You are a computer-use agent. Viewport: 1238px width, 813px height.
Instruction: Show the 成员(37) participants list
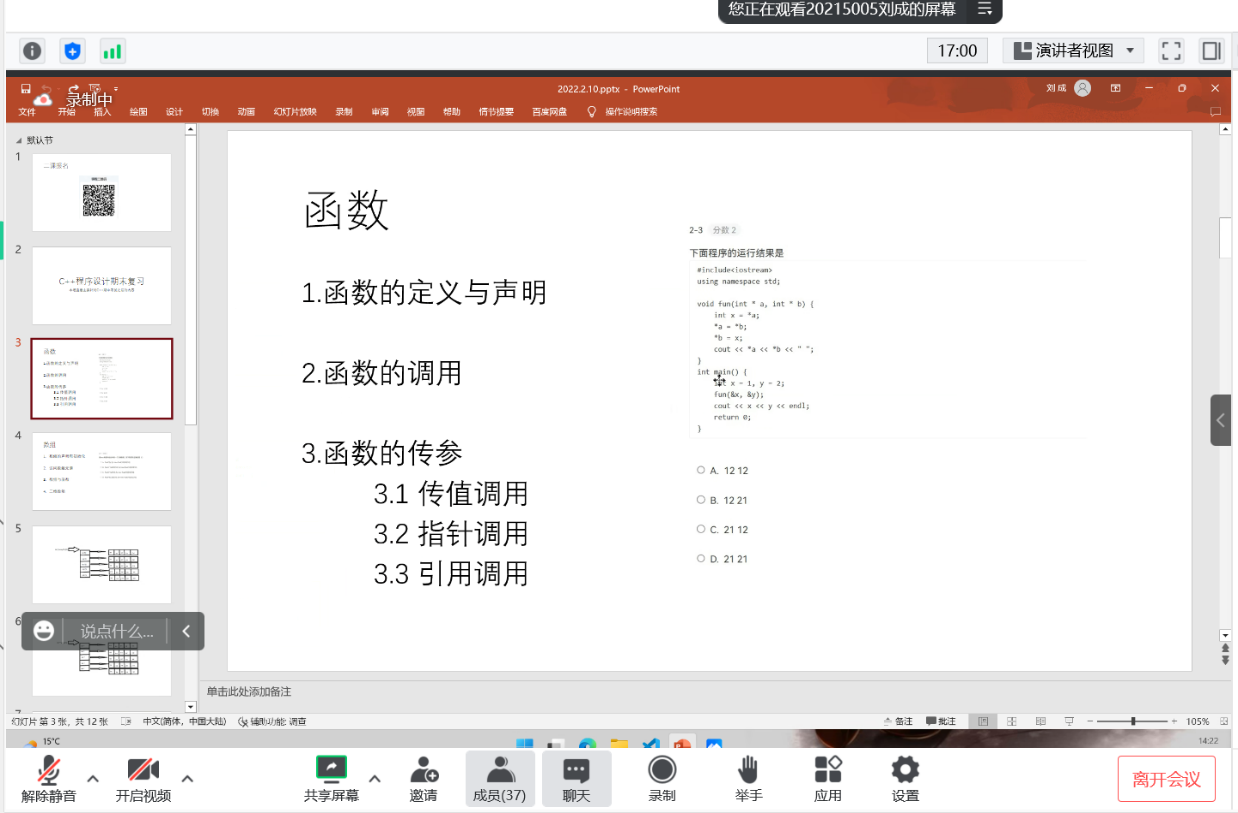[x=500, y=781]
